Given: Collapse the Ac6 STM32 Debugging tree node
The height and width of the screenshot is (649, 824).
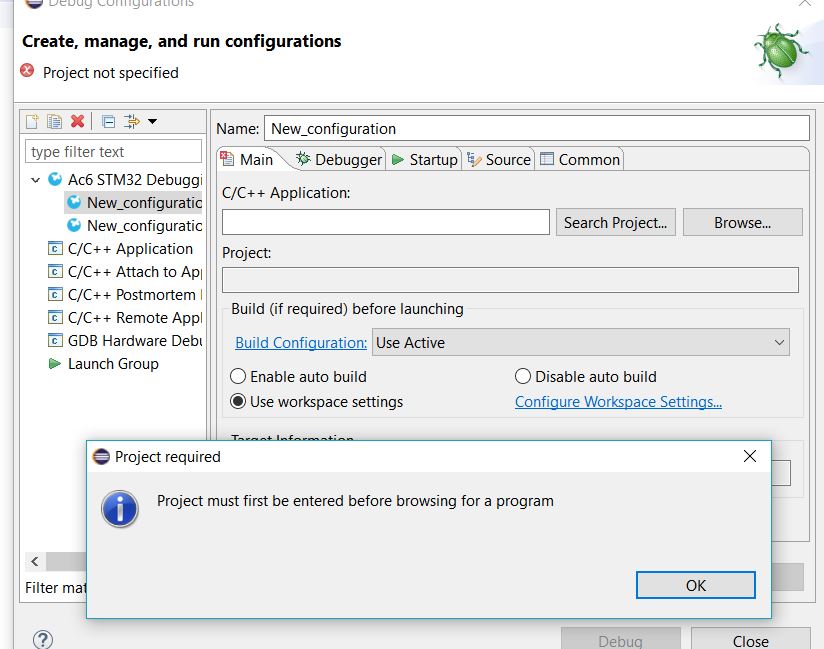Looking at the screenshot, I should [x=36, y=180].
